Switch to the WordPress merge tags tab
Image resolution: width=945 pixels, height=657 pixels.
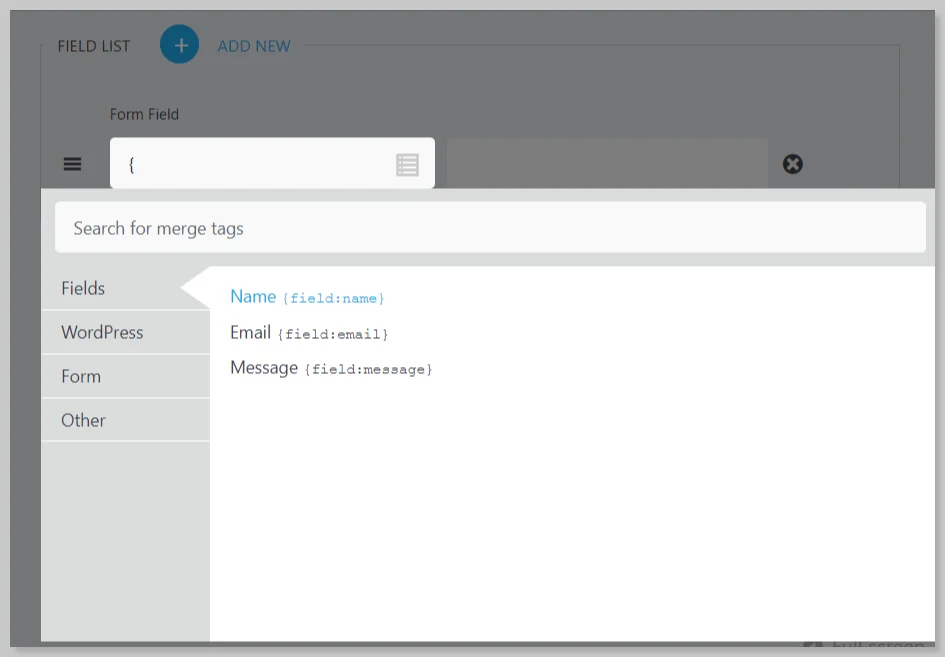point(102,332)
